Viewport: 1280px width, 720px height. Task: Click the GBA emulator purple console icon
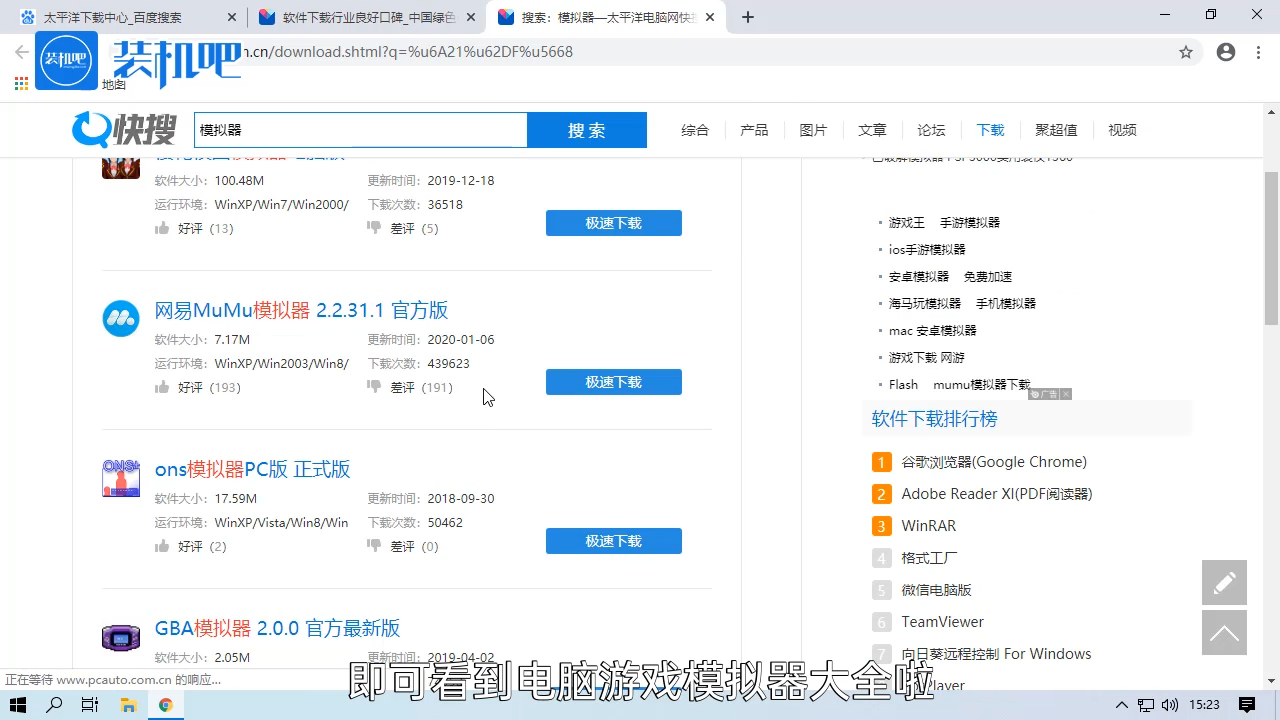click(x=120, y=637)
